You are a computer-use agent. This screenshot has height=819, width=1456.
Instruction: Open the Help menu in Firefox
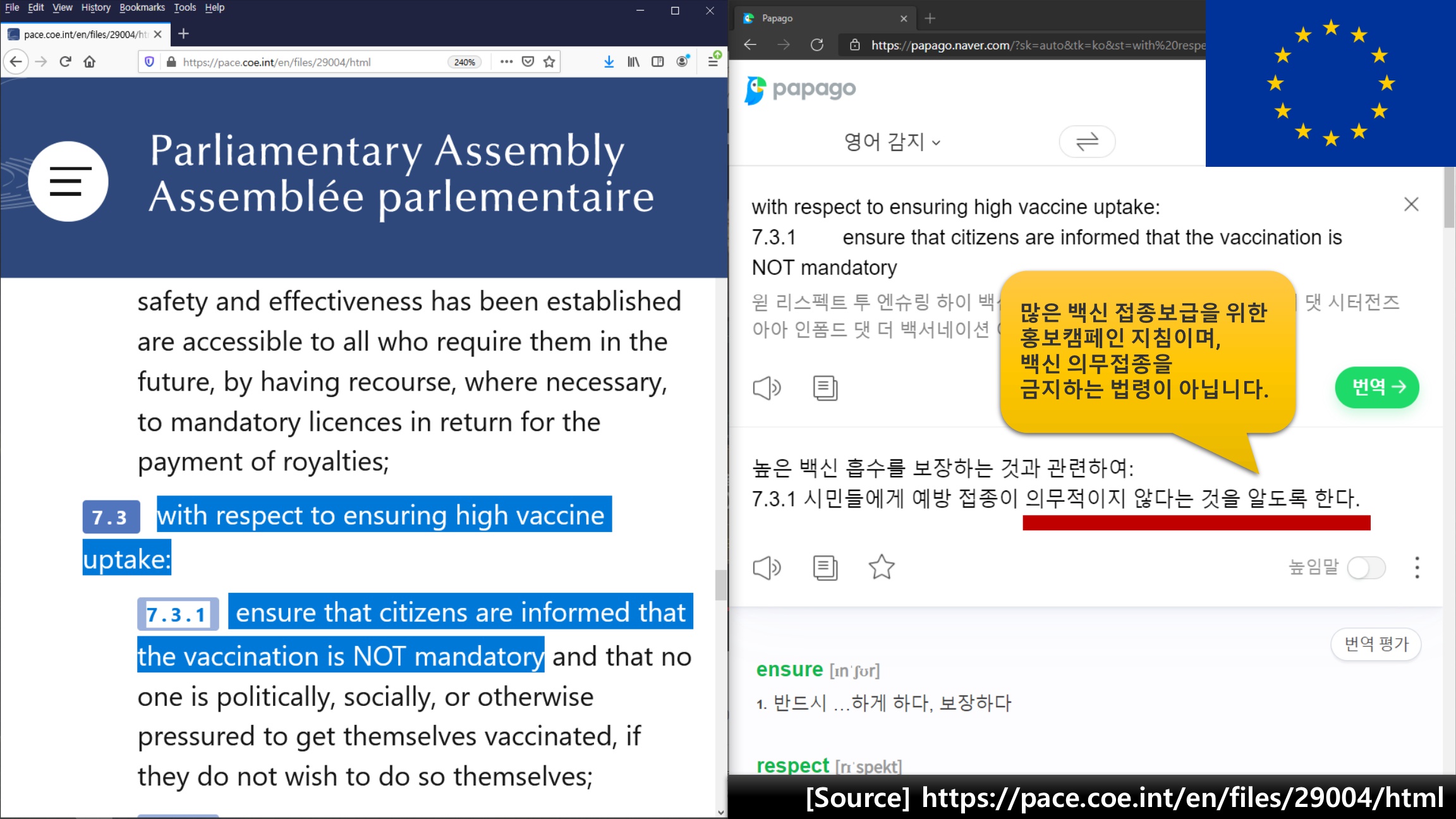tap(215, 8)
